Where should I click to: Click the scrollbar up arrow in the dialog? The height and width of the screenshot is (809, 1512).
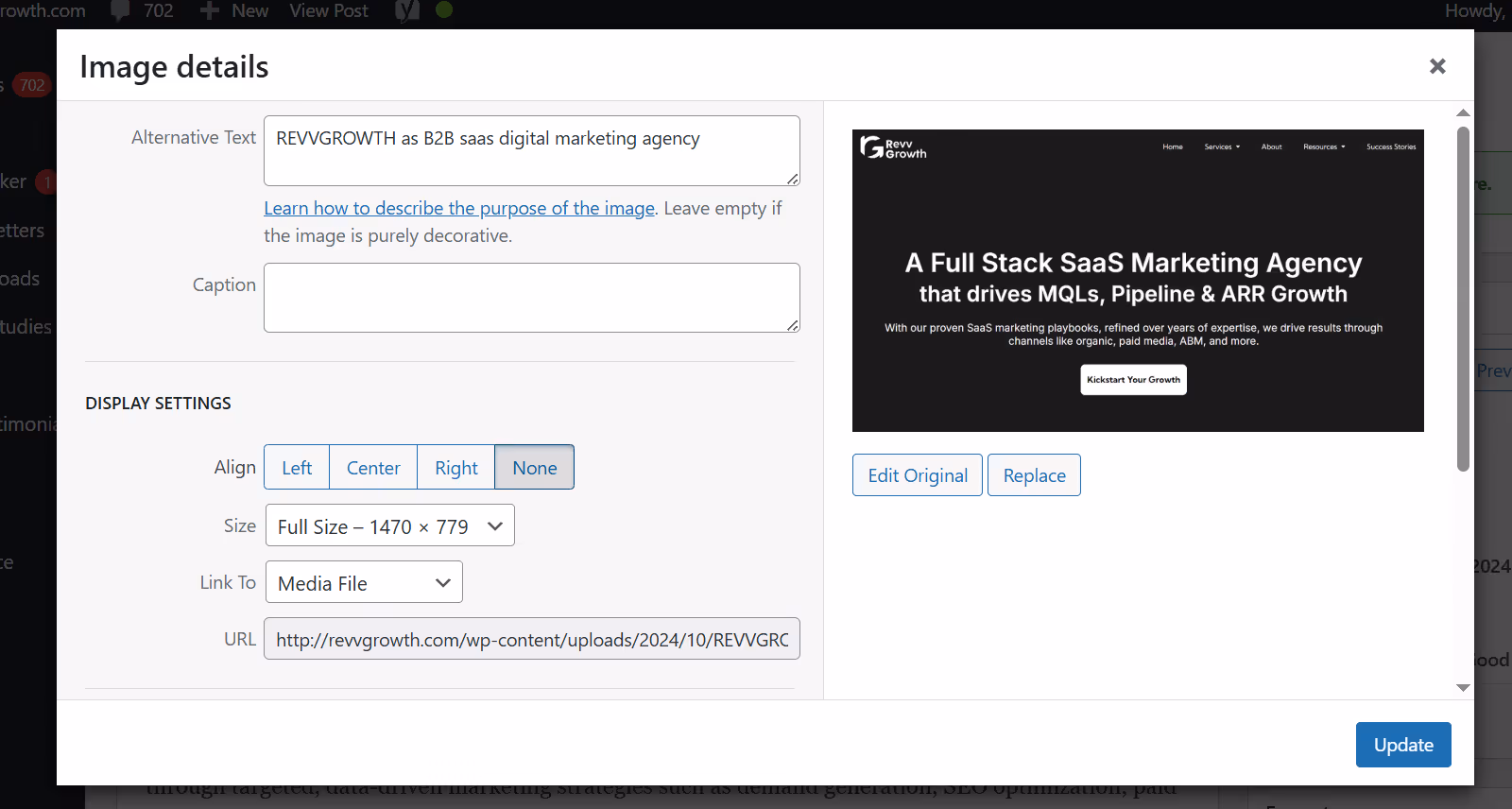(1463, 112)
